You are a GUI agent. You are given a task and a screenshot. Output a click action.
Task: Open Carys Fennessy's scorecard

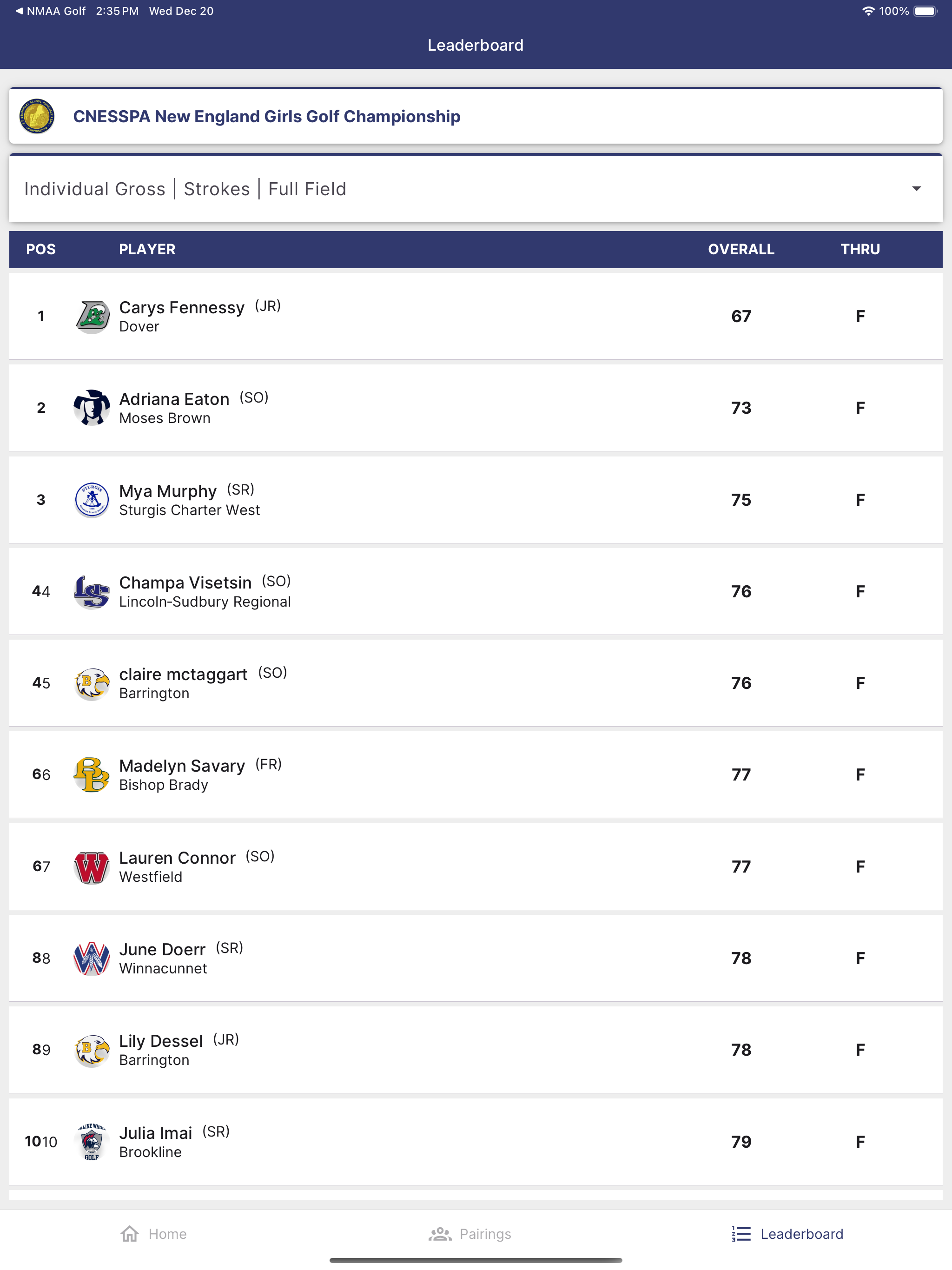coord(476,317)
